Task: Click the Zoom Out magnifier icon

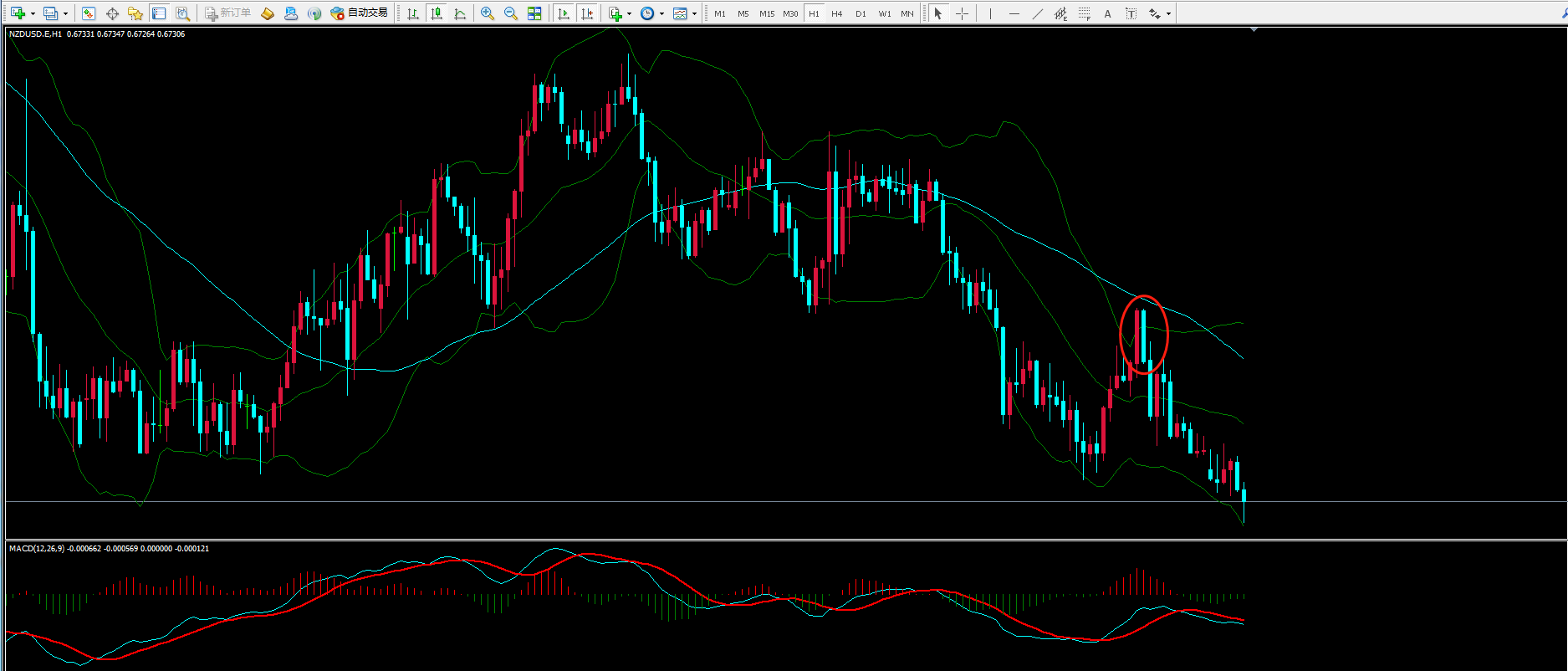Action: pos(511,13)
